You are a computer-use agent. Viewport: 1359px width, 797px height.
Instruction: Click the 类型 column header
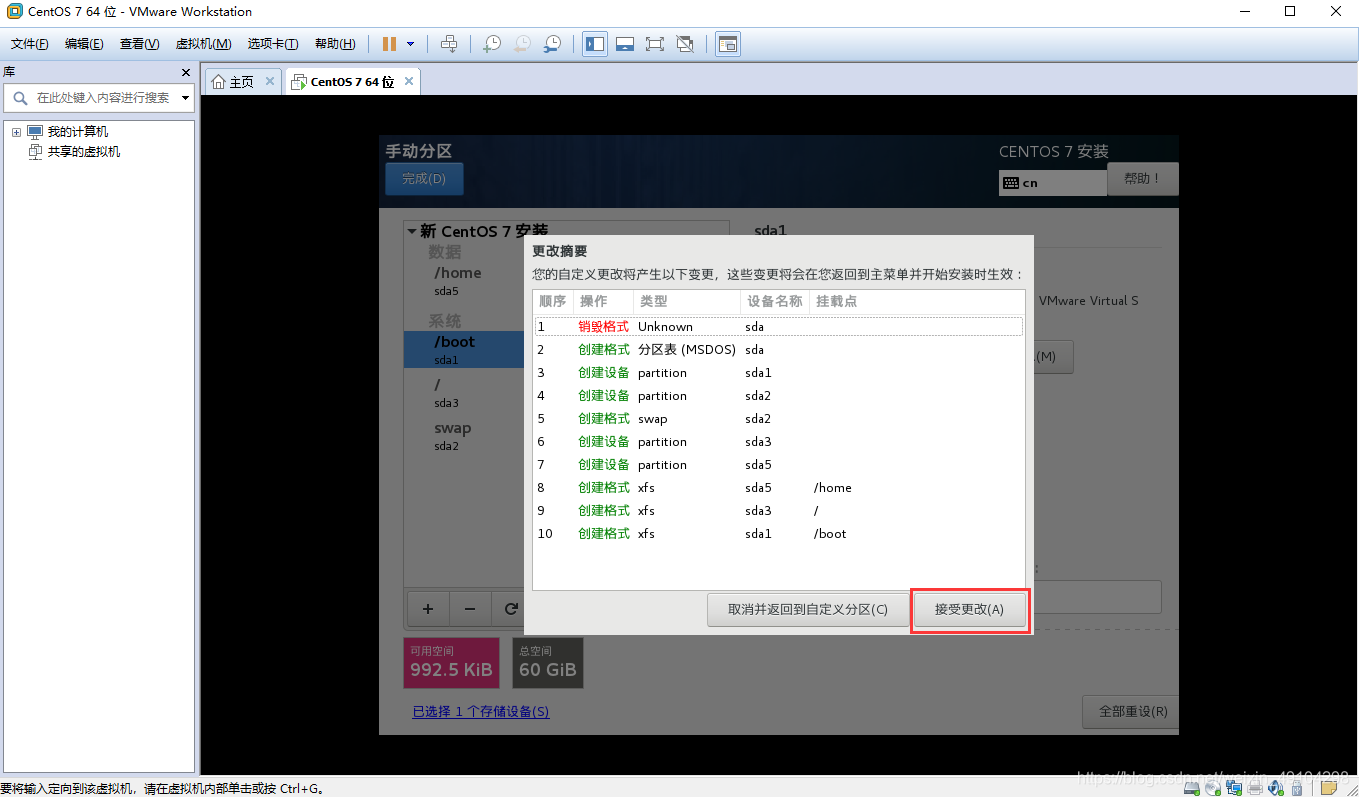pos(688,301)
